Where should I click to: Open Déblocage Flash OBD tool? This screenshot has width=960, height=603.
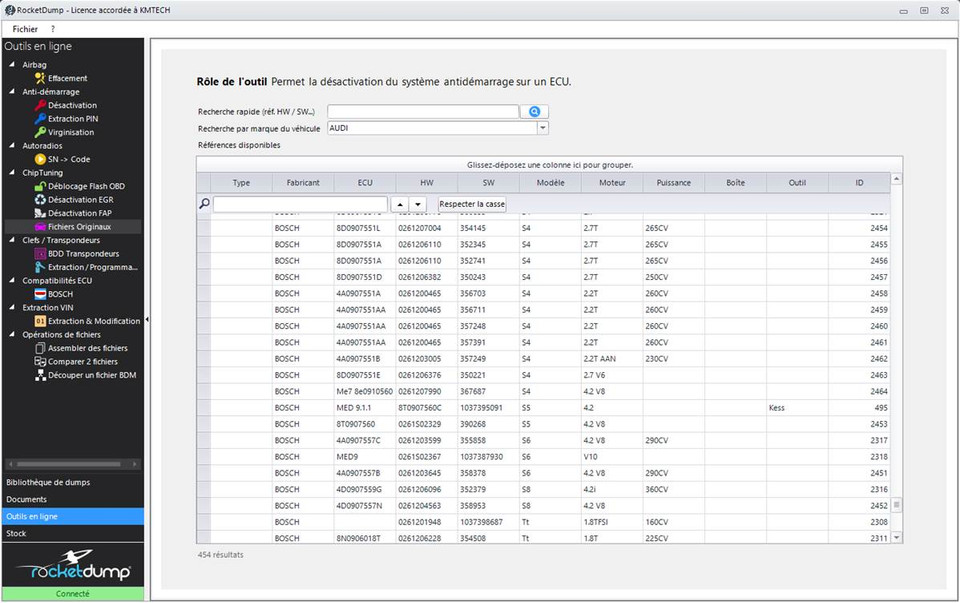pyautogui.click(x=86, y=186)
